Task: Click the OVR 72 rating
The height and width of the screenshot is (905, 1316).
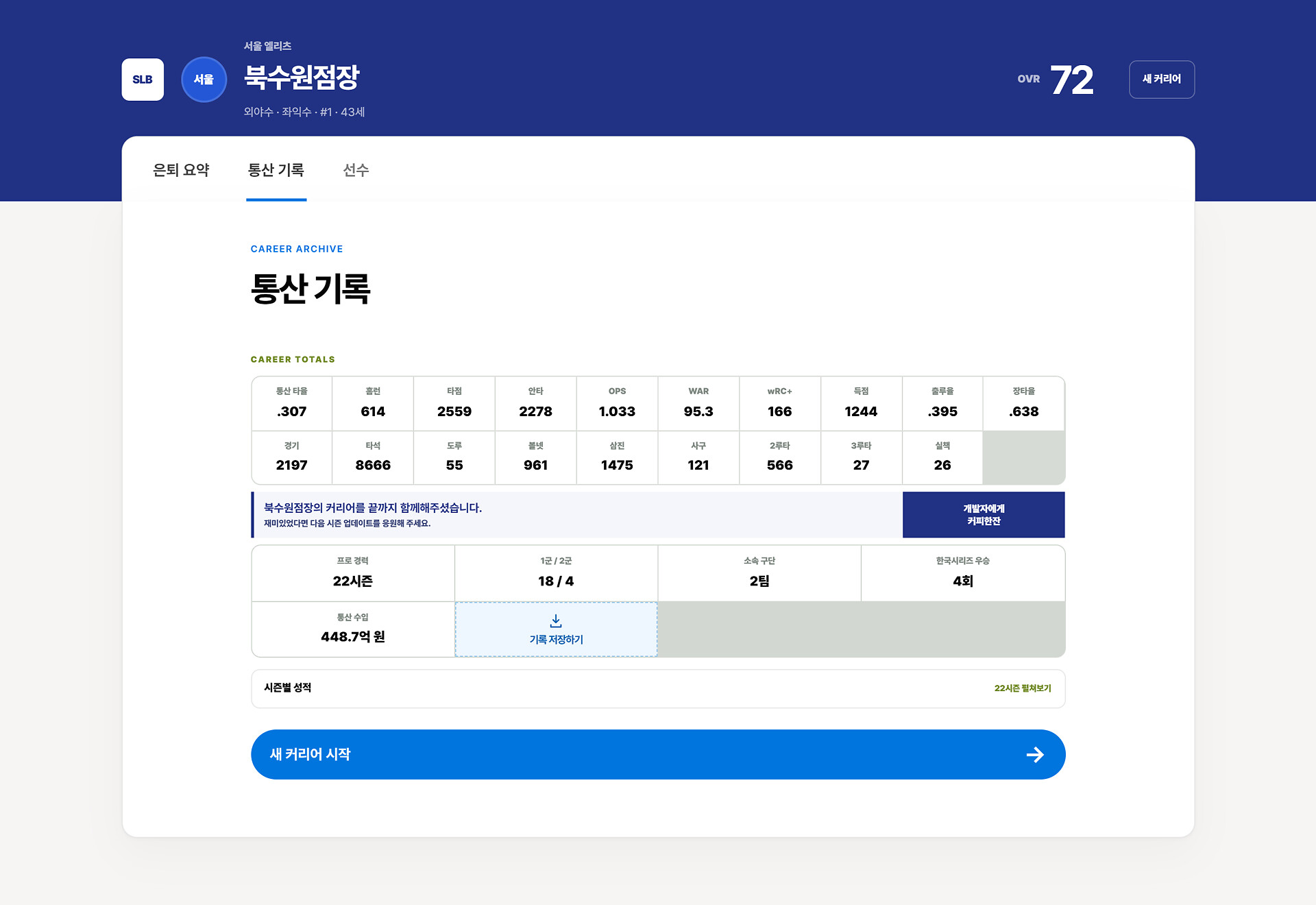Action: pos(1056,80)
